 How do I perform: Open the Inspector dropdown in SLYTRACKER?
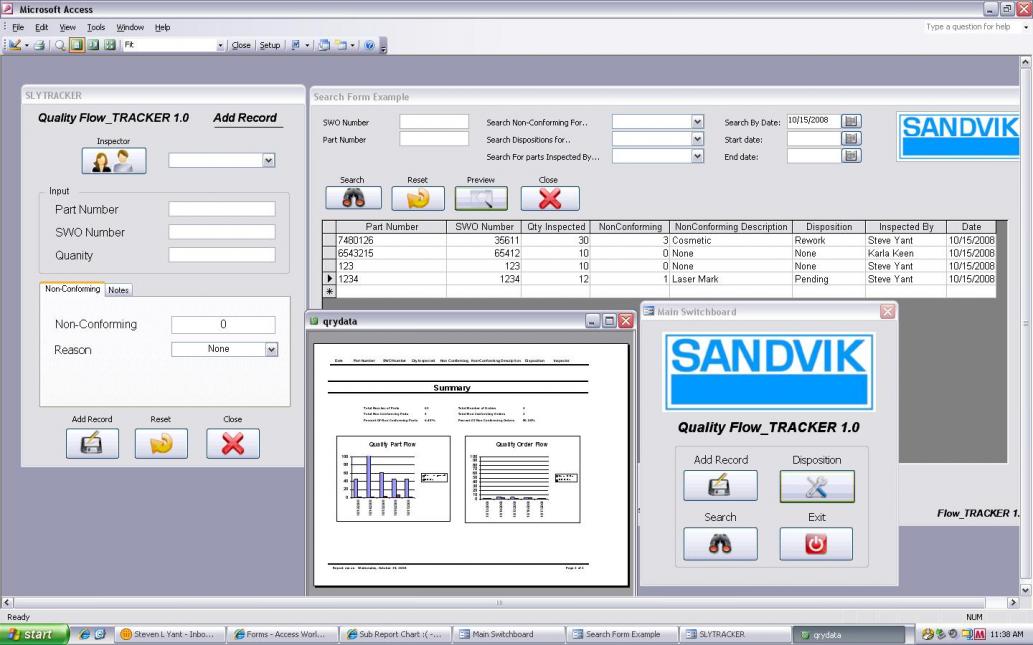coord(268,160)
